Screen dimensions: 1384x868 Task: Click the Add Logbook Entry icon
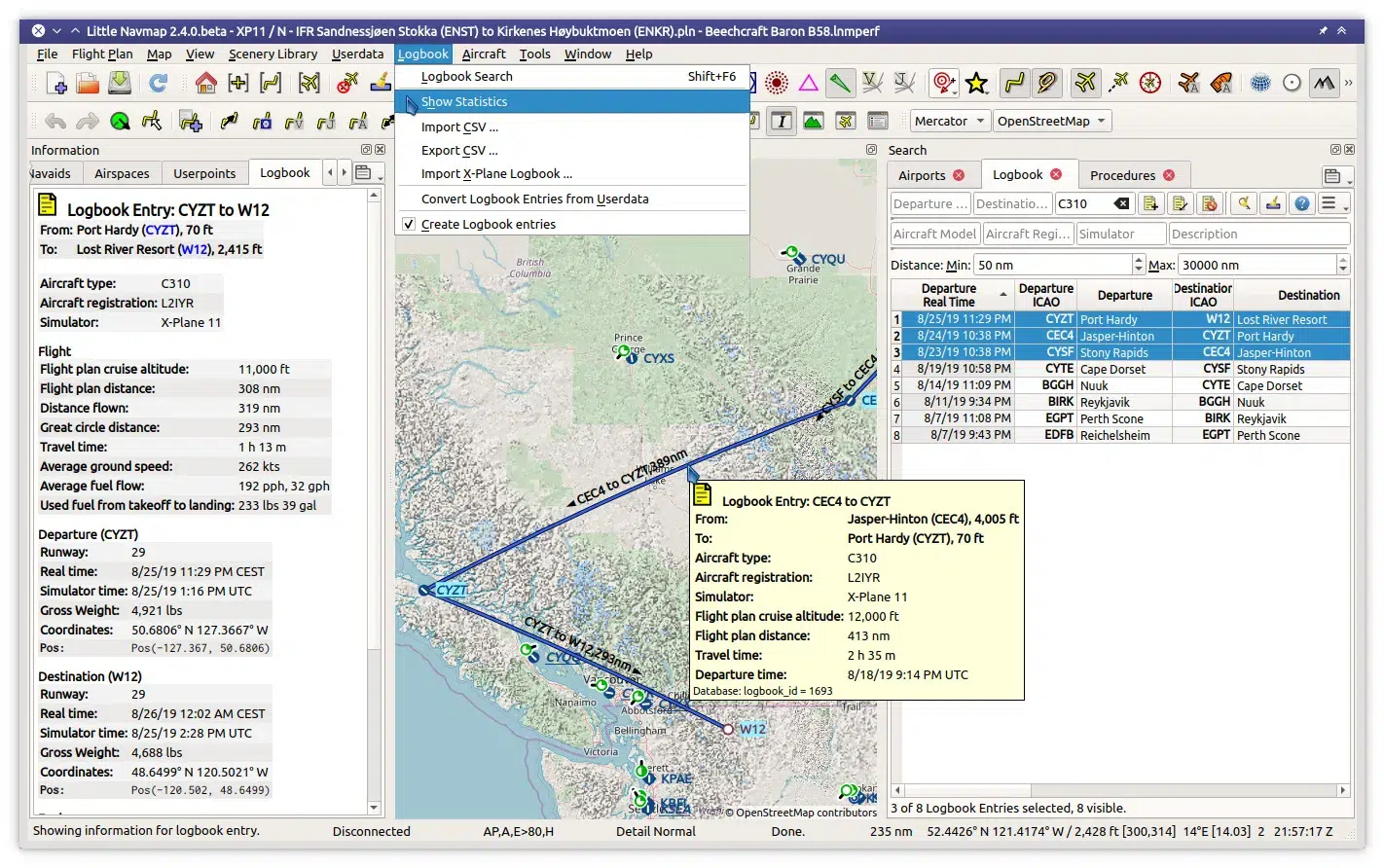pyautogui.click(x=1151, y=203)
